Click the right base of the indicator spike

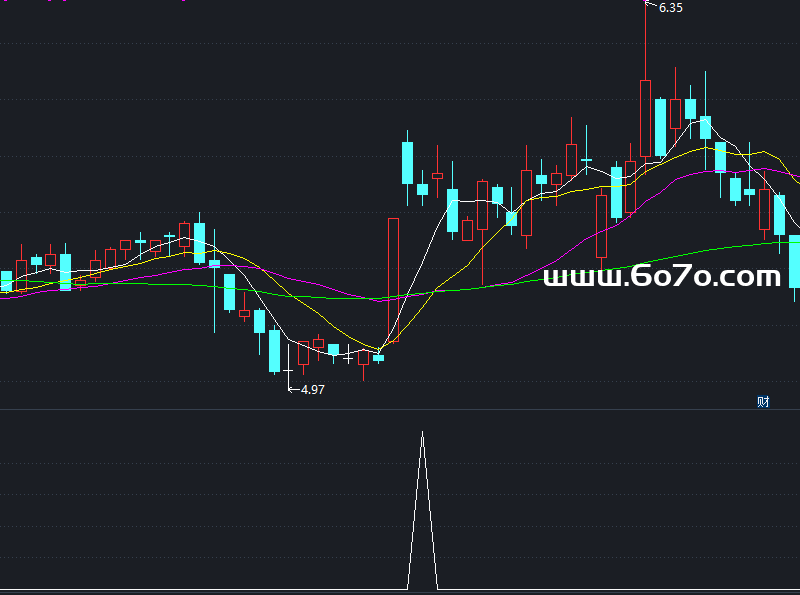coord(437,588)
